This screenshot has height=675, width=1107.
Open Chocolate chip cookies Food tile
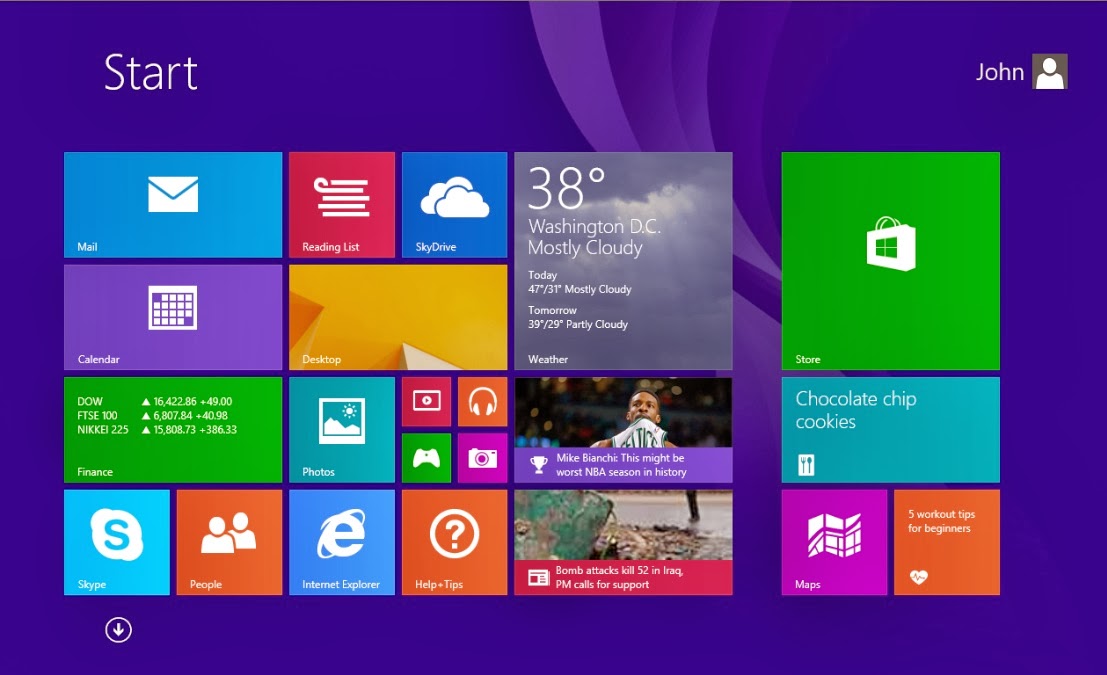pyautogui.click(x=891, y=430)
